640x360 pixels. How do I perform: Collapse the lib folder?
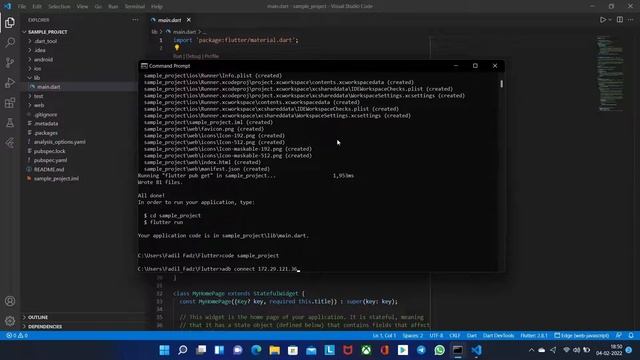[36, 78]
